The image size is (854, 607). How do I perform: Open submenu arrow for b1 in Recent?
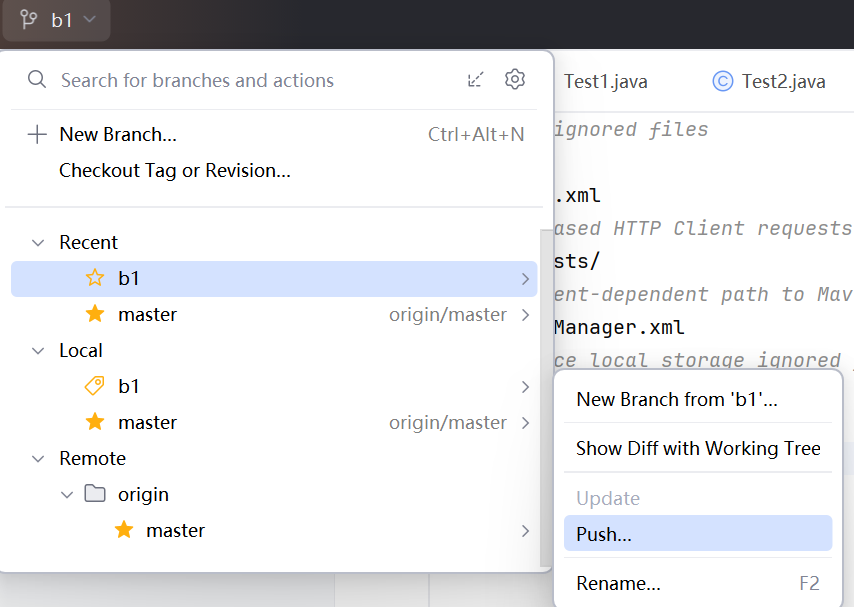pyautogui.click(x=525, y=279)
